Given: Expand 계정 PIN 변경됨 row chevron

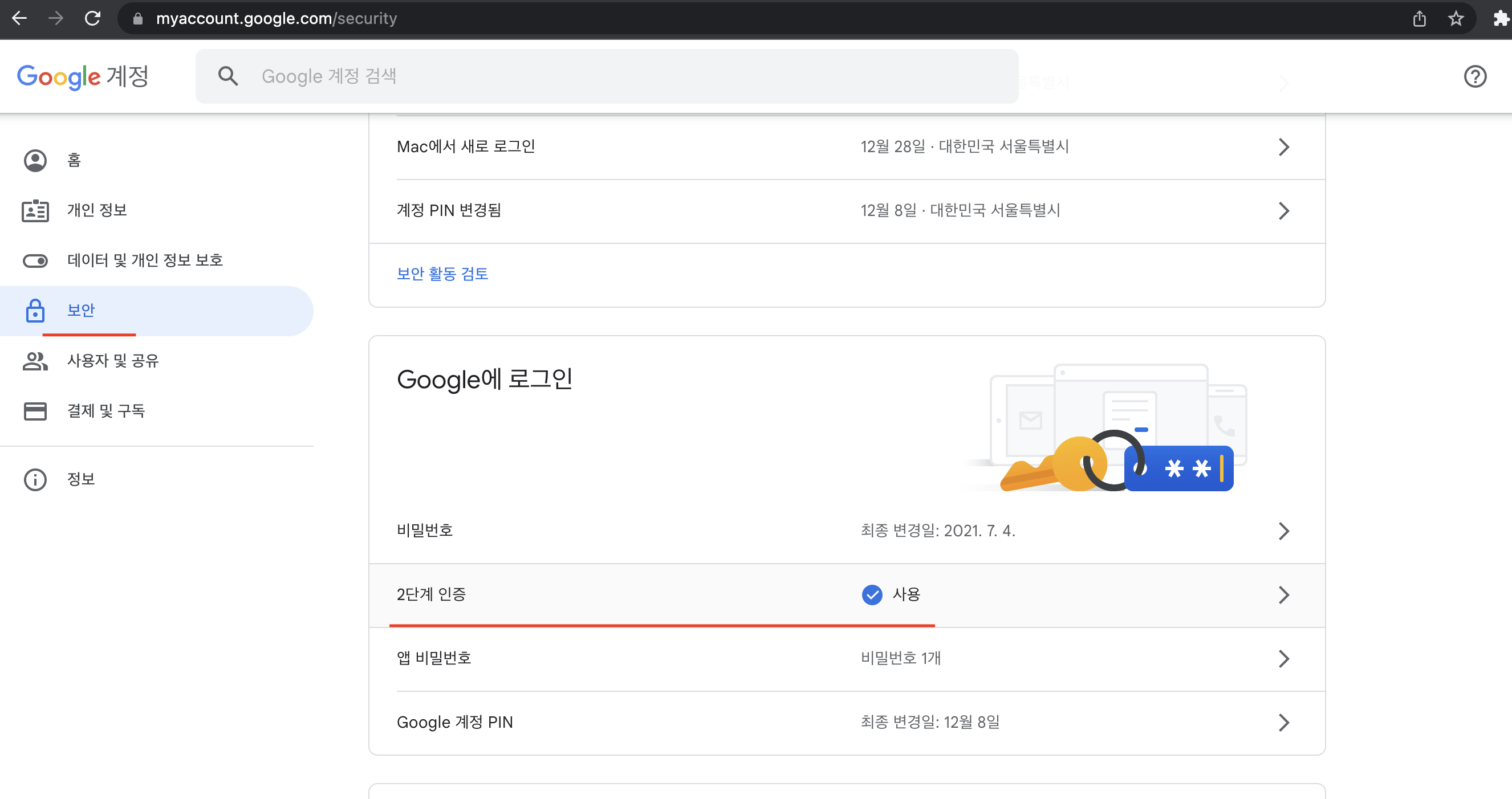Looking at the screenshot, I should (1283, 211).
